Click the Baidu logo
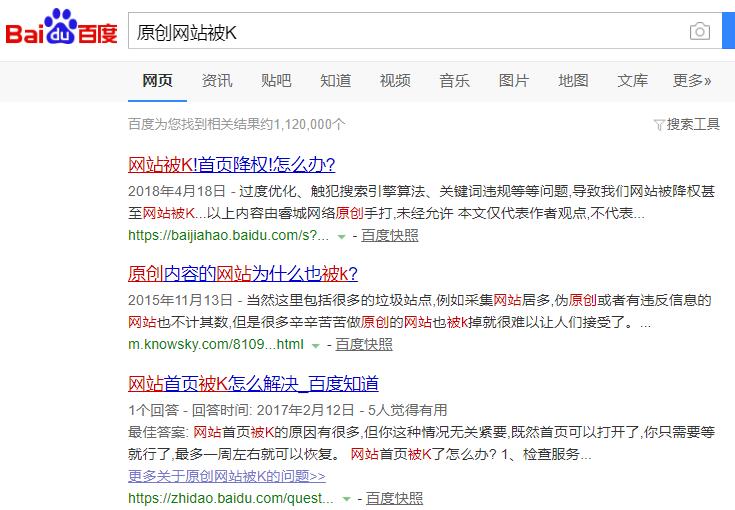Screen dimensions: 735x510 (x=61, y=27)
